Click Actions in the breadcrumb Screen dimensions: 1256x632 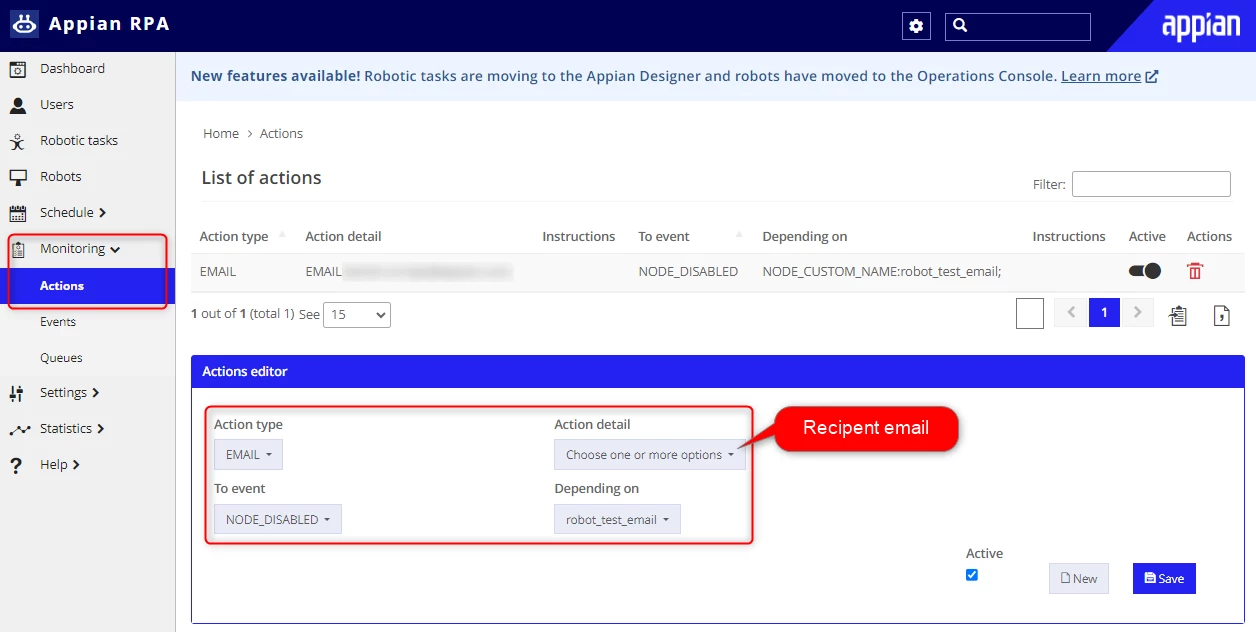point(281,134)
